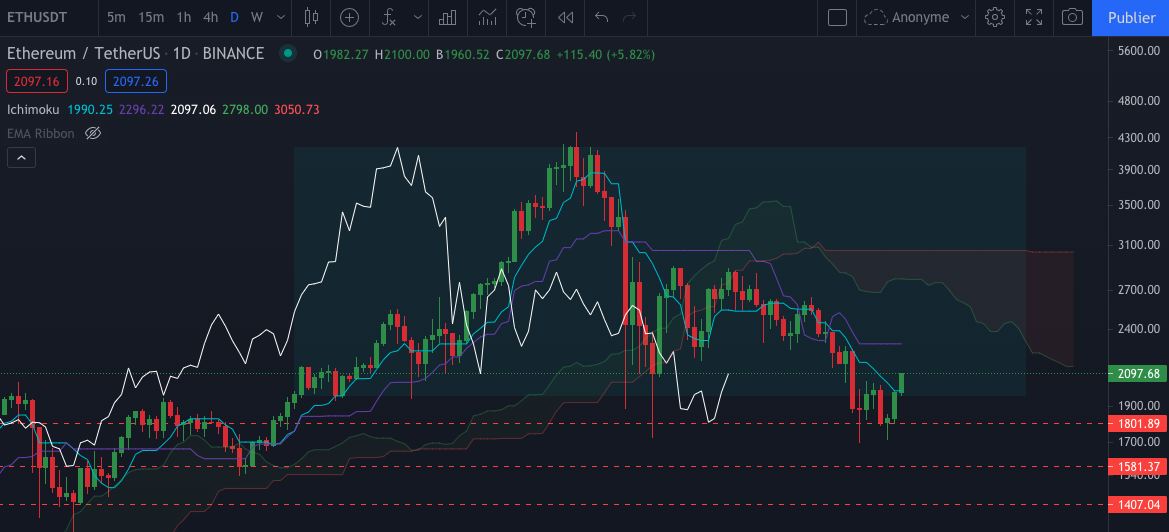
Task: Select the 1h timeframe
Action: click(x=183, y=17)
